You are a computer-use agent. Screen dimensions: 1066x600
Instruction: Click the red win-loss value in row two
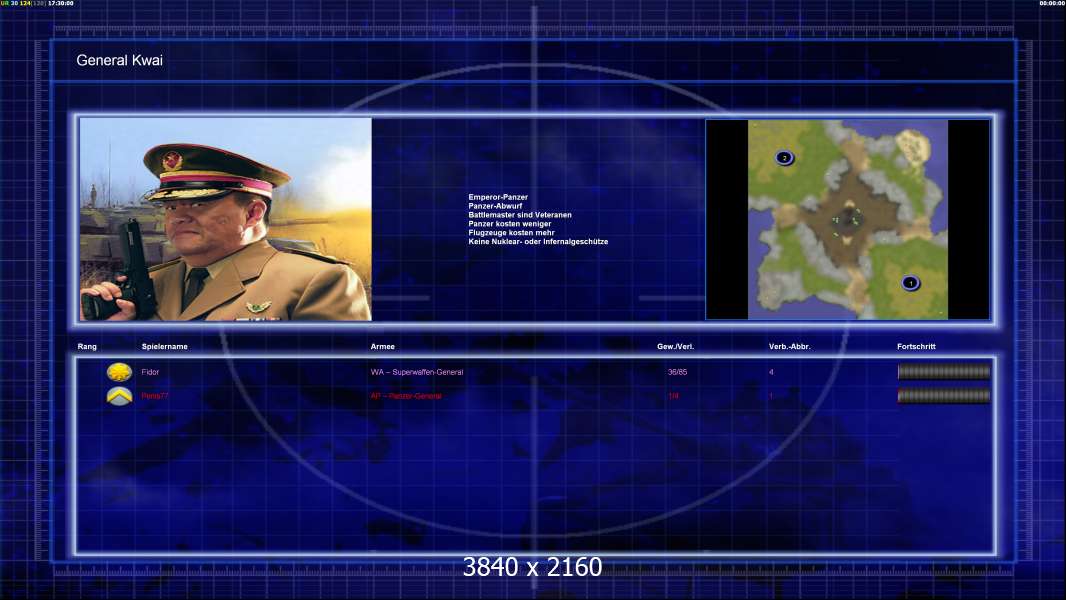pyautogui.click(x=673, y=395)
